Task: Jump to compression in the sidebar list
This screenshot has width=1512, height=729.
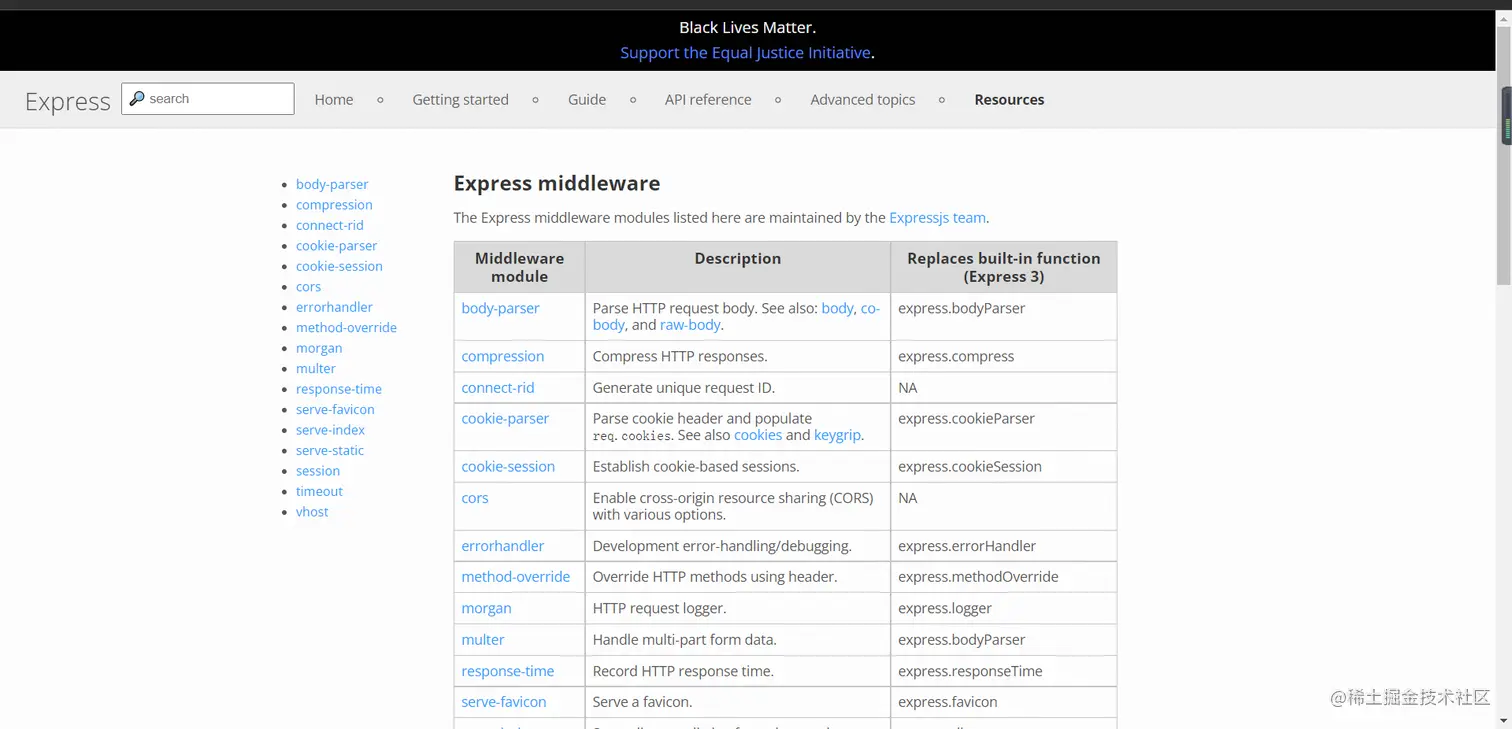Action: 334,204
